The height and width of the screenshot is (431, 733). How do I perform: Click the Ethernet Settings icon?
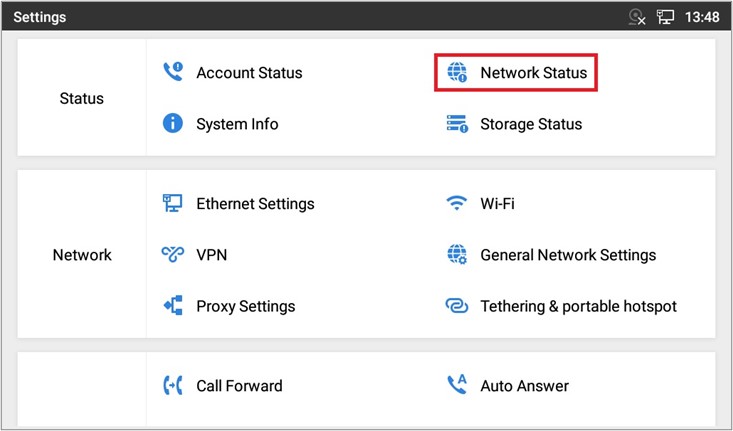pos(172,204)
